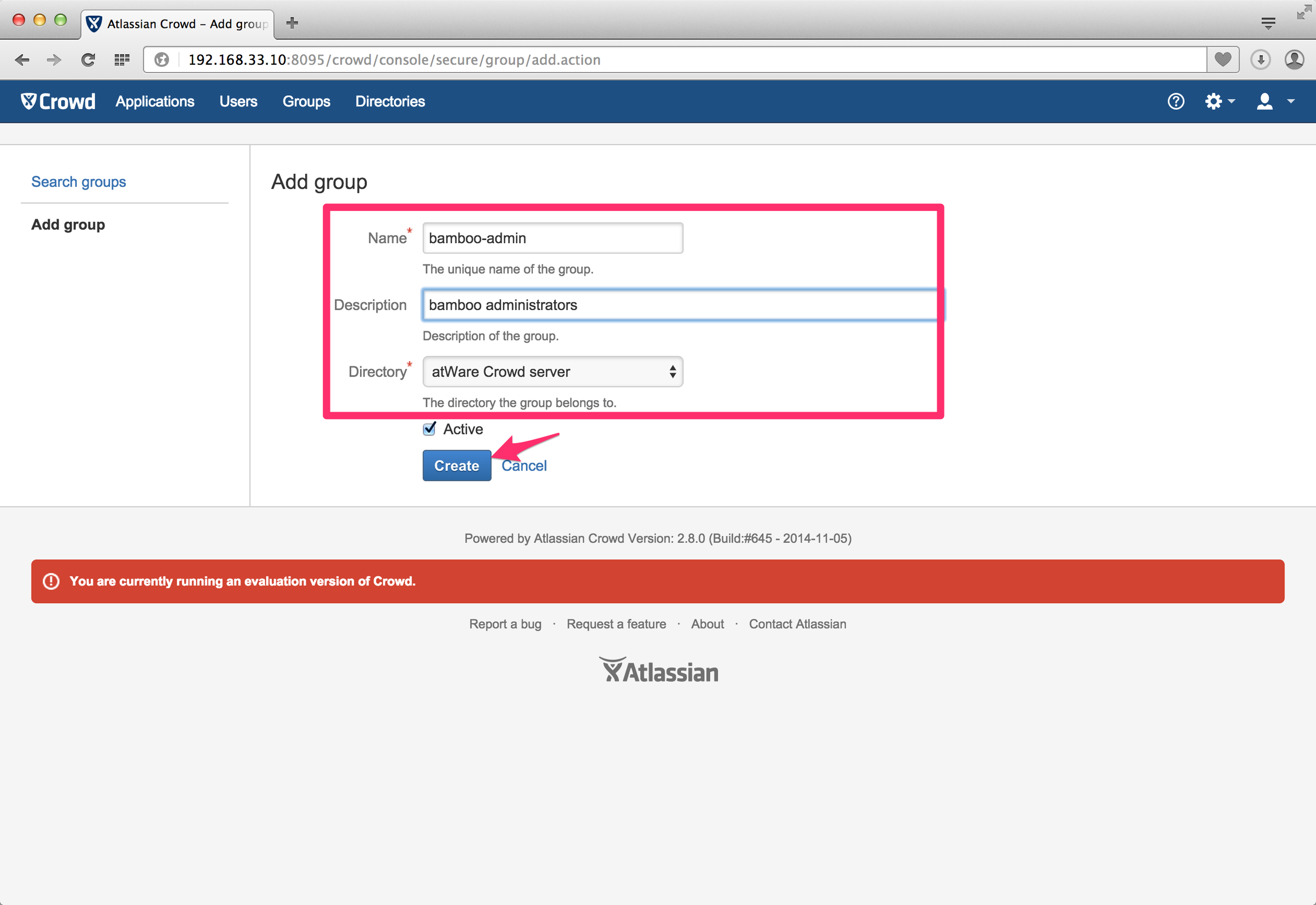Click the site info globe icon

pyautogui.click(x=162, y=59)
